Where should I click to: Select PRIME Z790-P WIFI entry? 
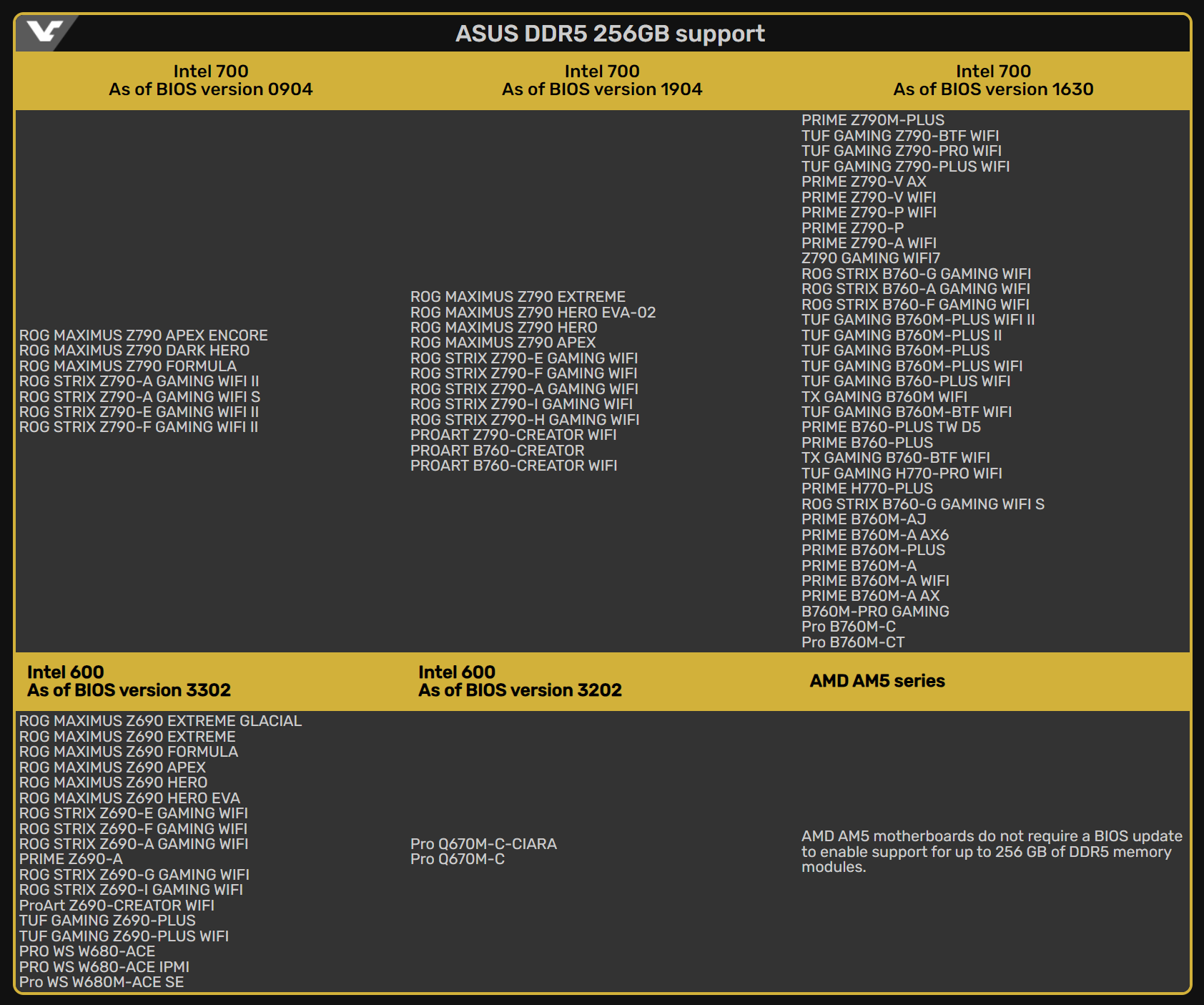(869, 212)
